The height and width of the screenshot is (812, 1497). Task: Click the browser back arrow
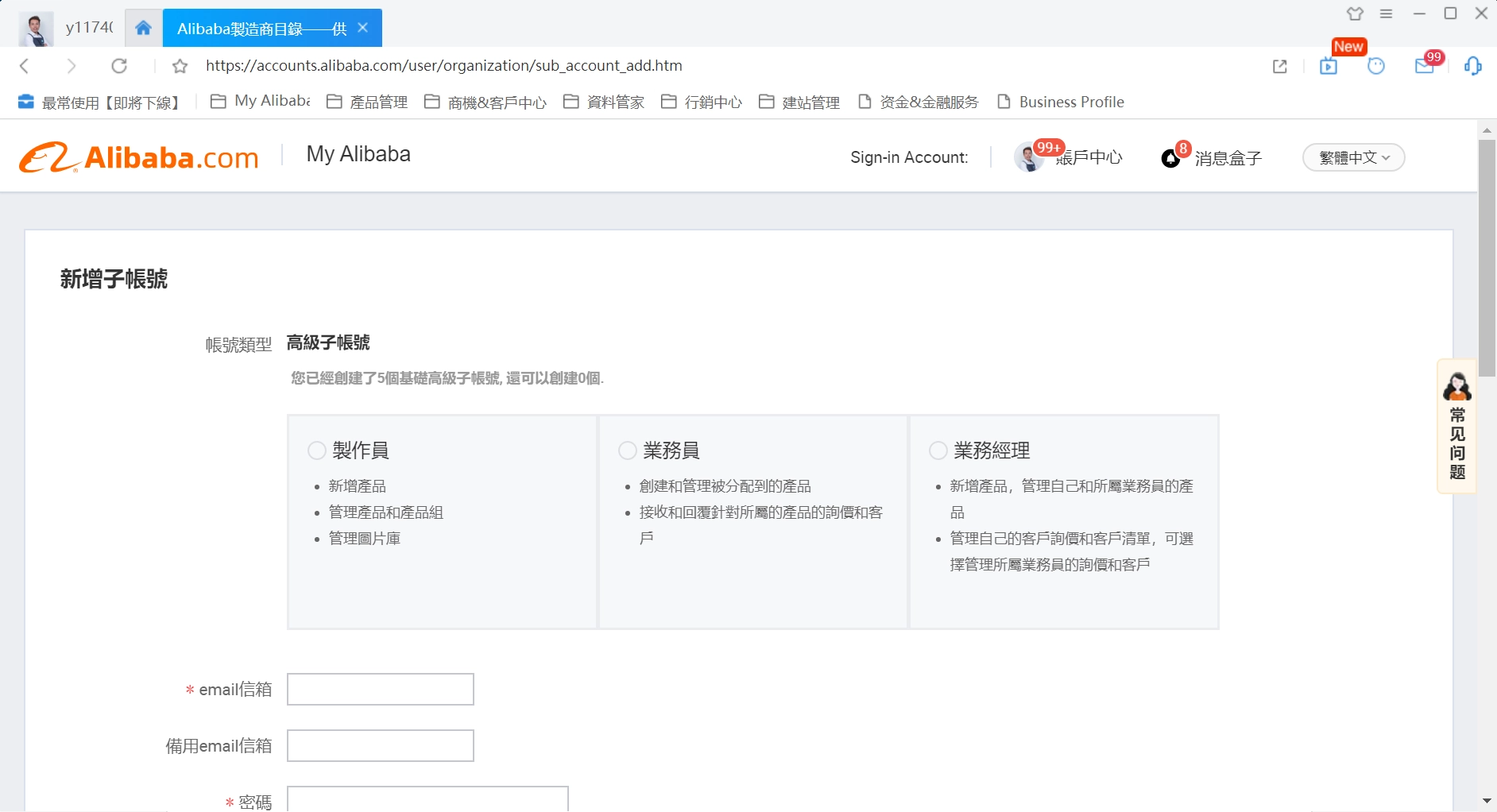coord(25,66)
